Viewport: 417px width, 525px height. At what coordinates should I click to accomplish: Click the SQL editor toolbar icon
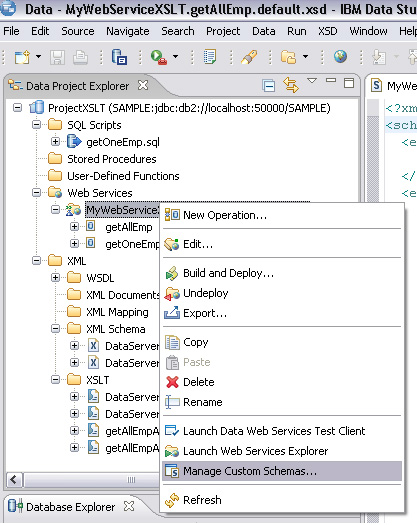click(119, 57)
